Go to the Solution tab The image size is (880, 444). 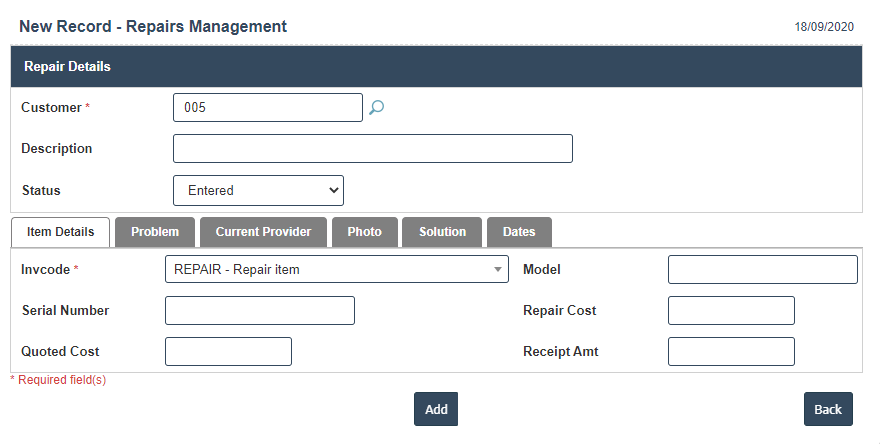(x=442, y=232)
